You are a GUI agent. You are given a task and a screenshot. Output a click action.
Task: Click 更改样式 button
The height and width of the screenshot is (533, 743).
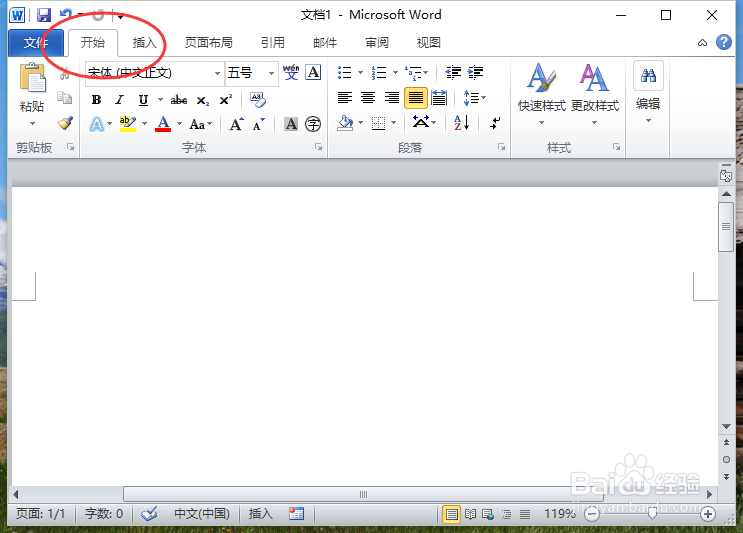click(x=595, y=94)
